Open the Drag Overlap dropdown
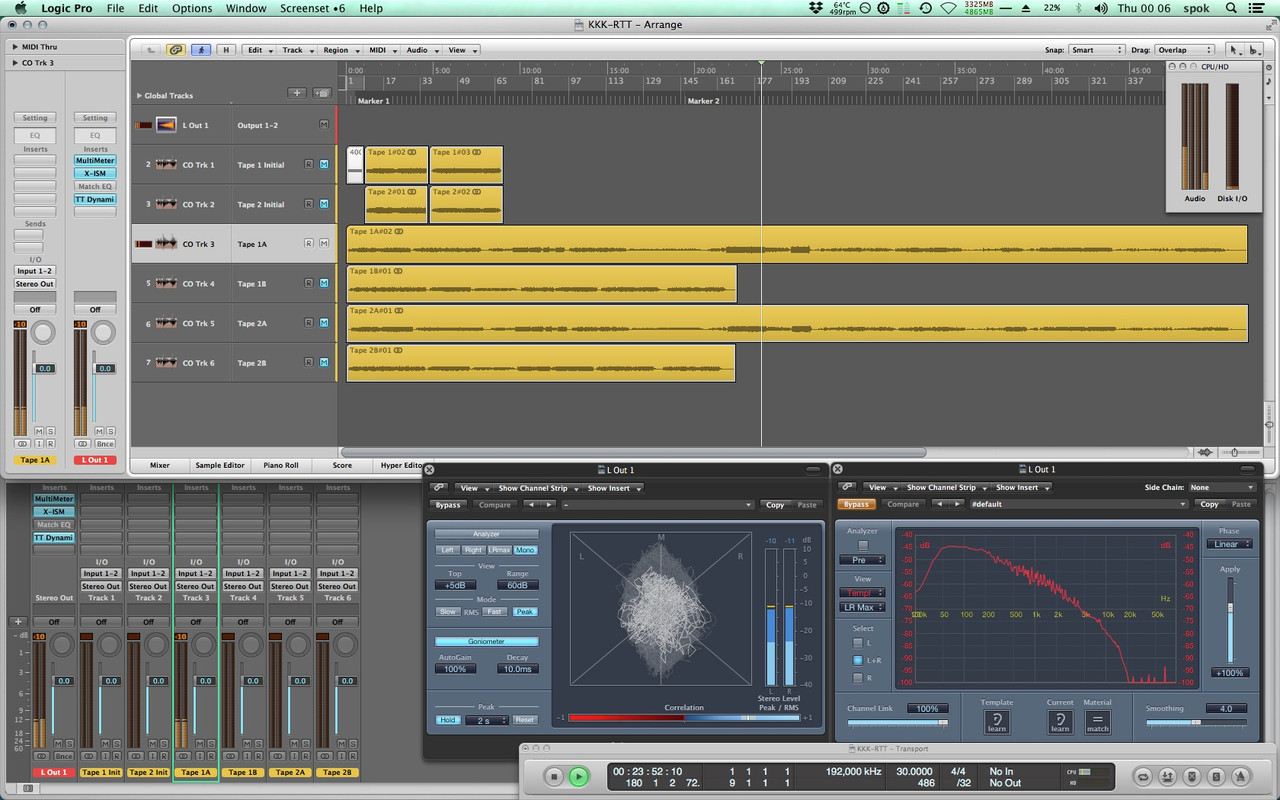 [x=1184, y=50]
